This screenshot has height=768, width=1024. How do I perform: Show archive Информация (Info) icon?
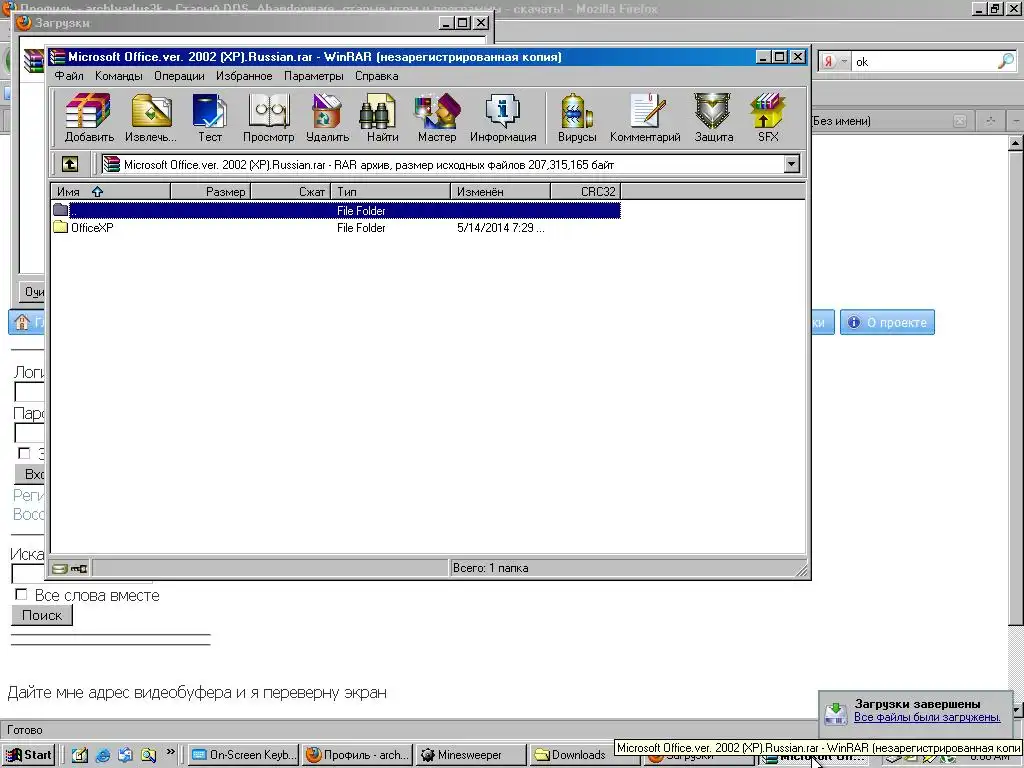503,118
